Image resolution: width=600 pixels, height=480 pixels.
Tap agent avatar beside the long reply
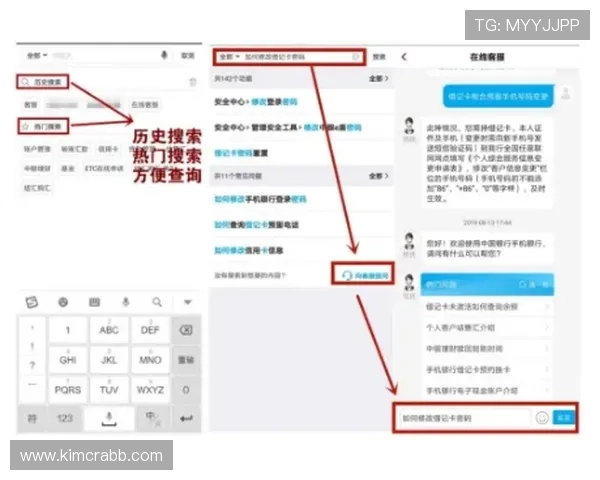410,126
